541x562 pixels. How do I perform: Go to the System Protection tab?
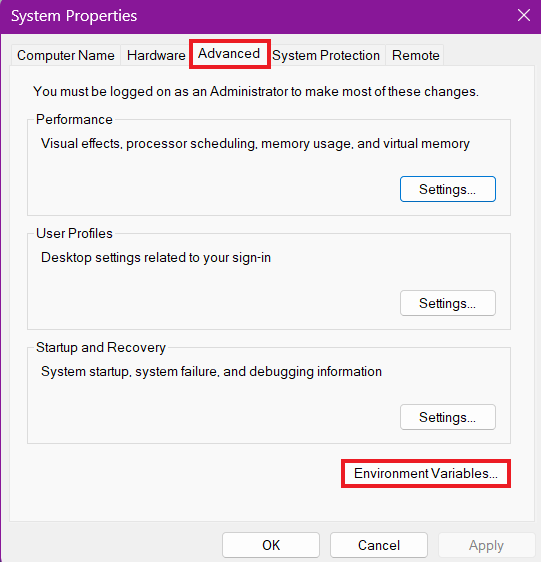pyautogui.click(x=326, y=55)
